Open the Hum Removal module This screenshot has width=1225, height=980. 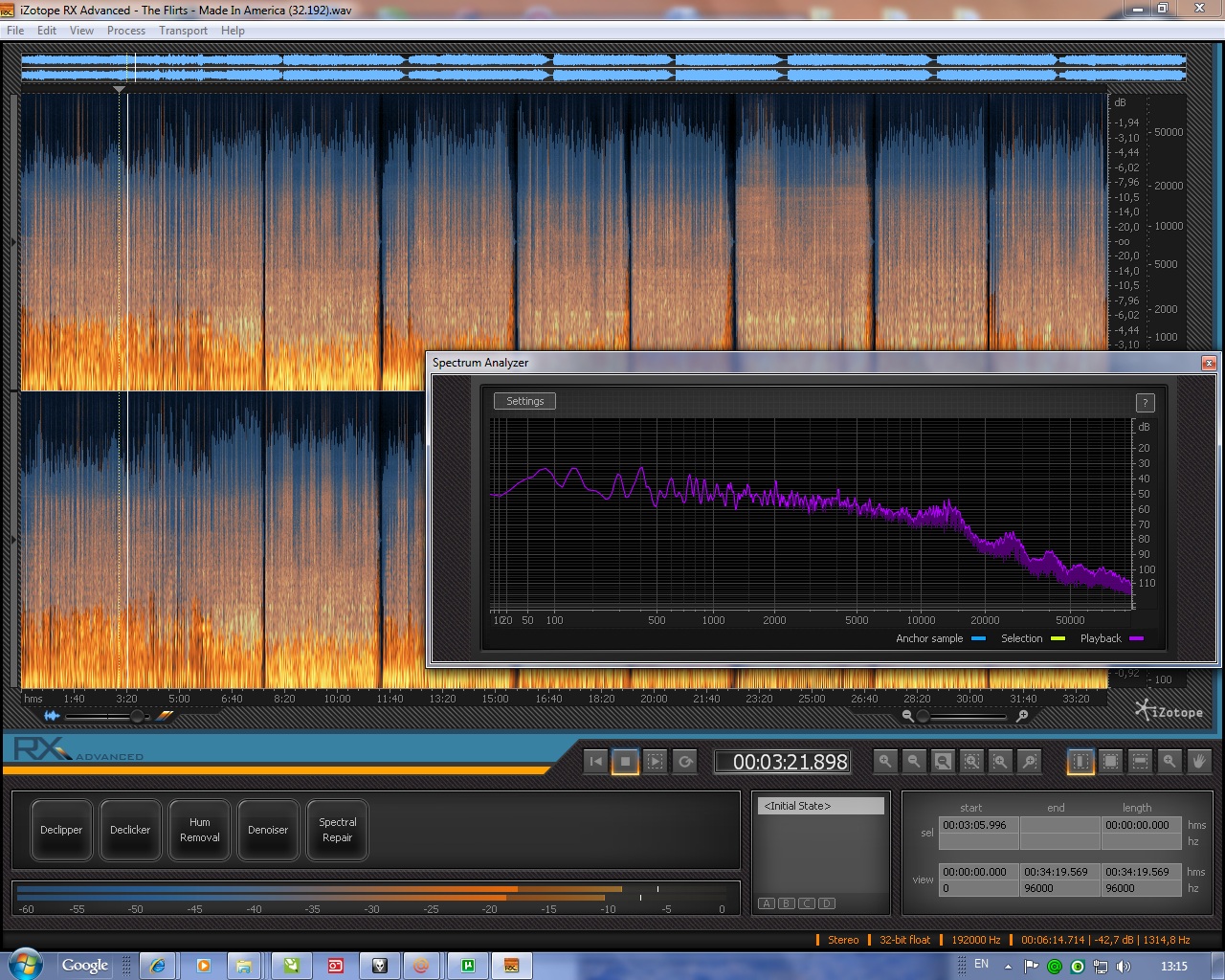pyautogui.click(x=199, y=830)
